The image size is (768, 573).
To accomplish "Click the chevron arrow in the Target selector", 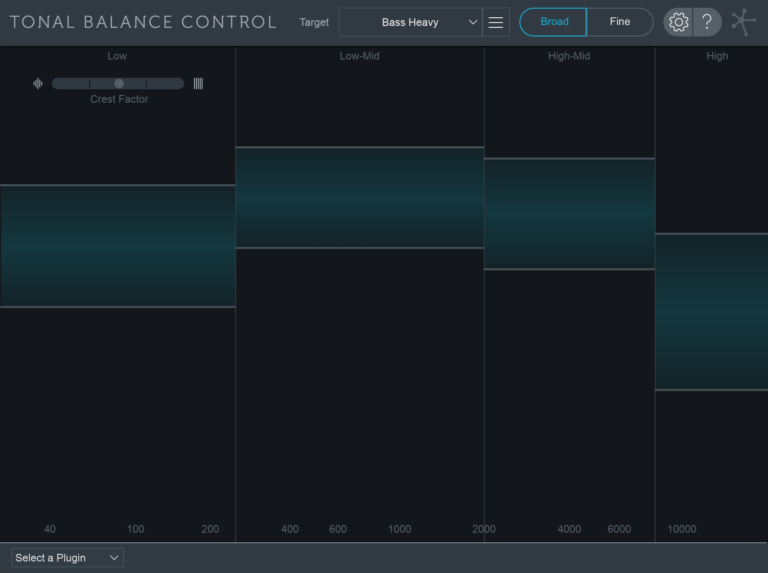I will coord(473,22).
